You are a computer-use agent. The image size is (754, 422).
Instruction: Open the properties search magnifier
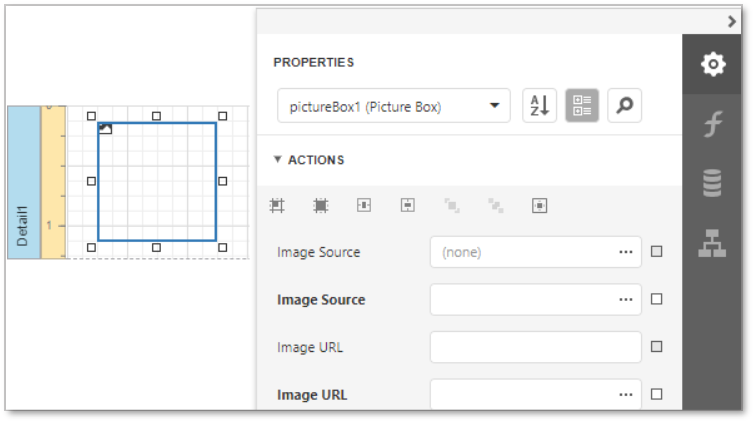[625, 105]
